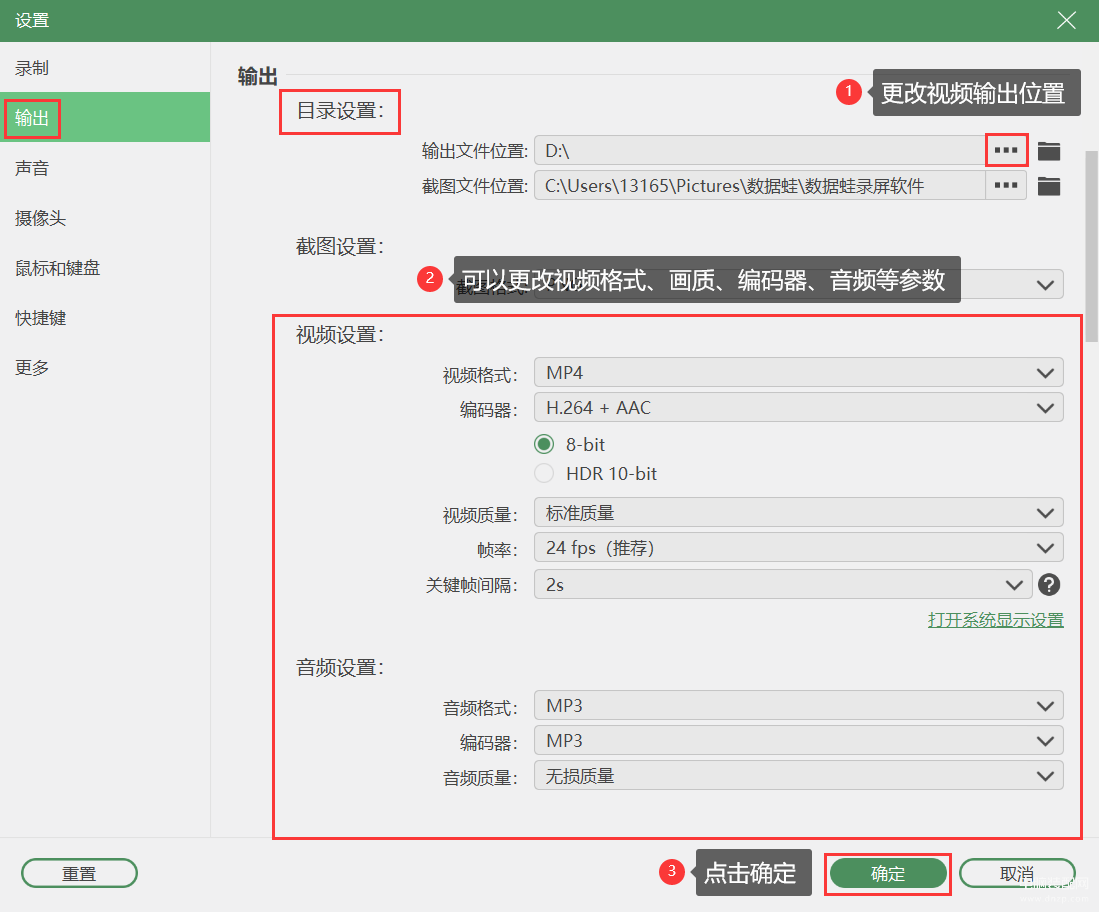Open the 视频质量 标准质量 dropdown
This screenshot has width=1099, height=912.
tap(798, 512)
